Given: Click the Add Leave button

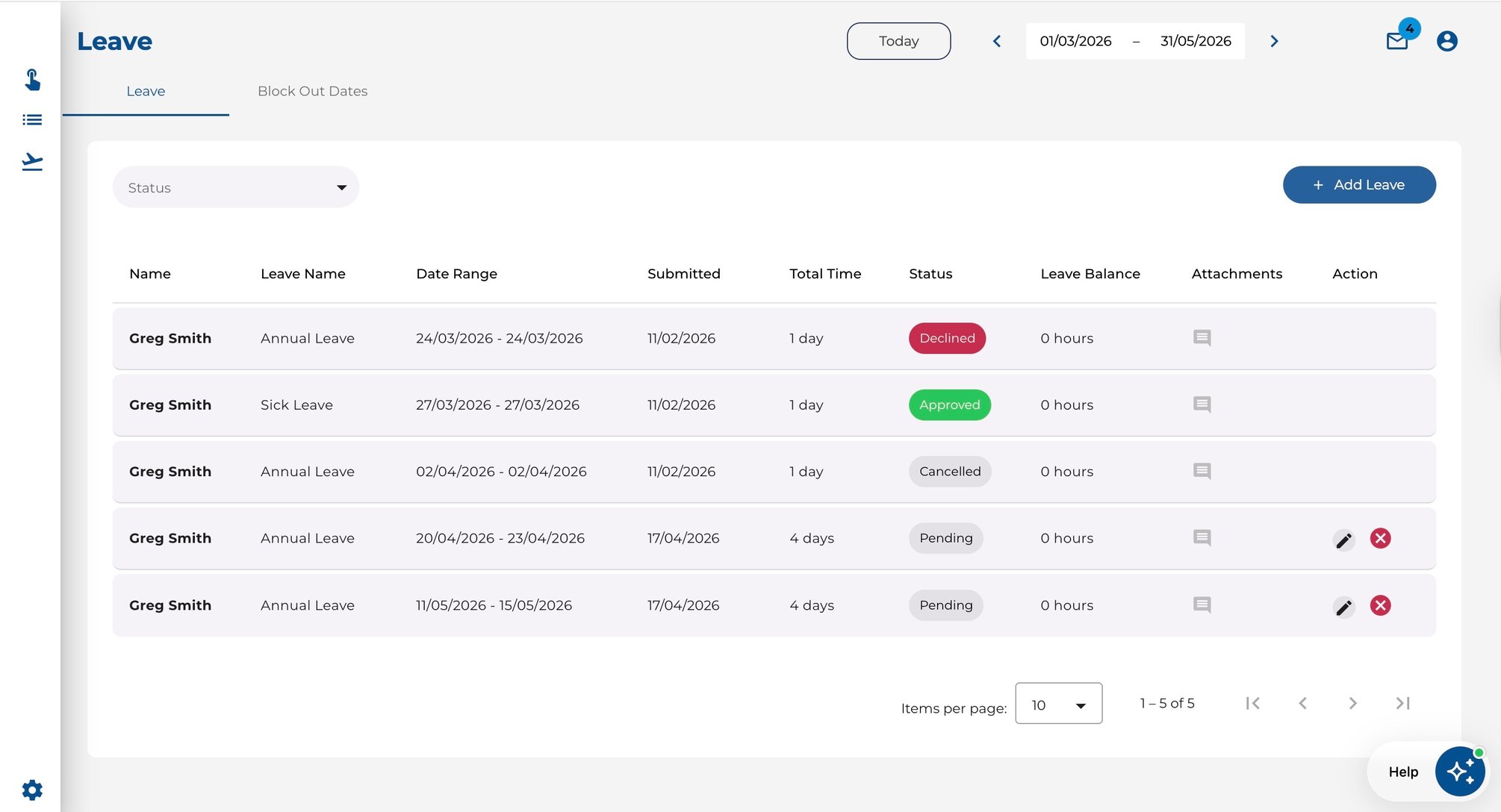Looking at the screenshot, I should coord(1359,184).
